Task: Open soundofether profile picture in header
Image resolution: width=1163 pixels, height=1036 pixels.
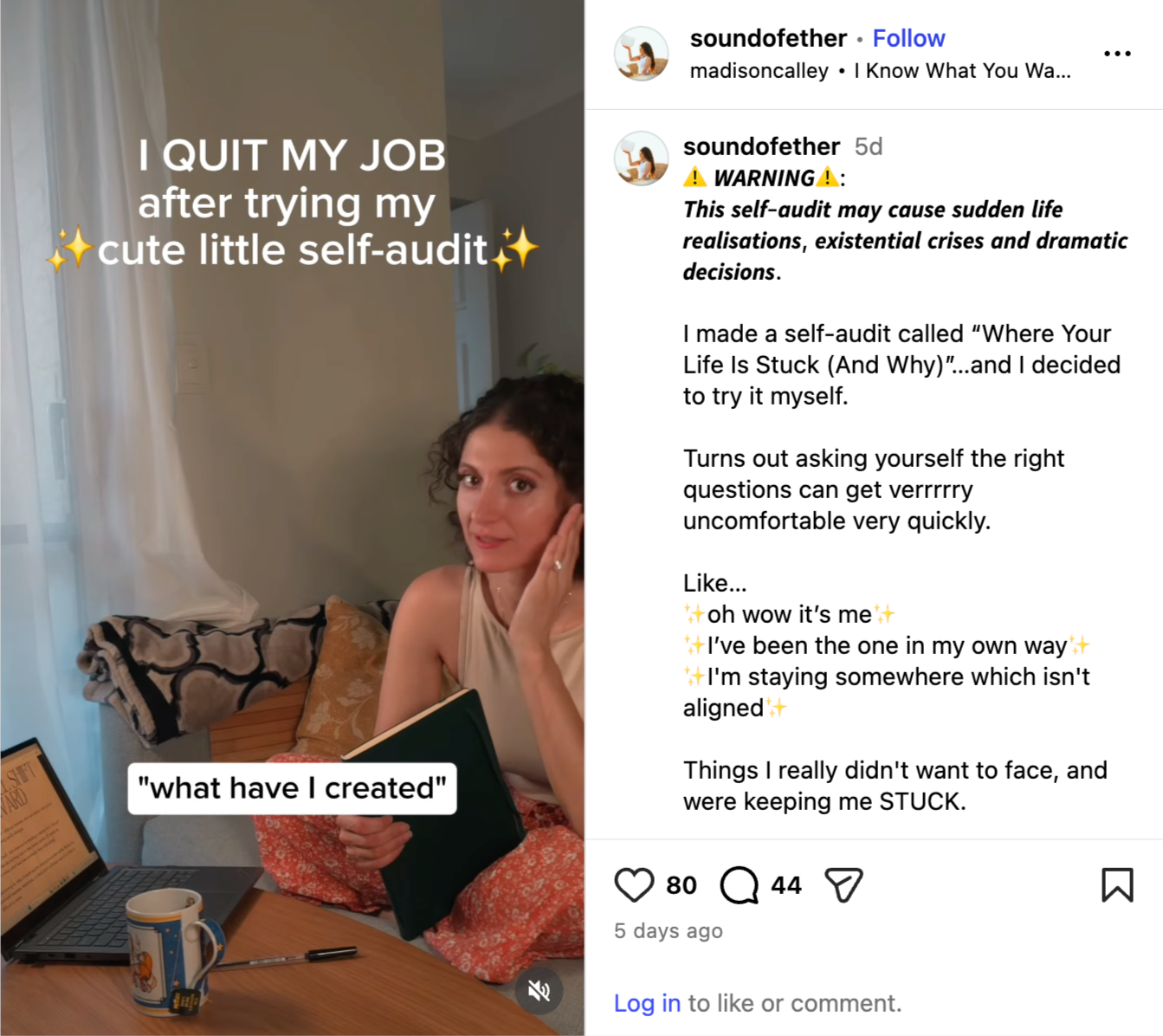Action: click(642, 54)
